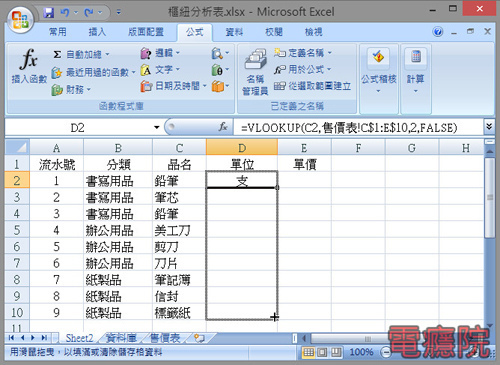The height and width of the screenshot is (365, 500).
Task: Click the 自動加總 sigma button
Action: [x=77, y=54]
